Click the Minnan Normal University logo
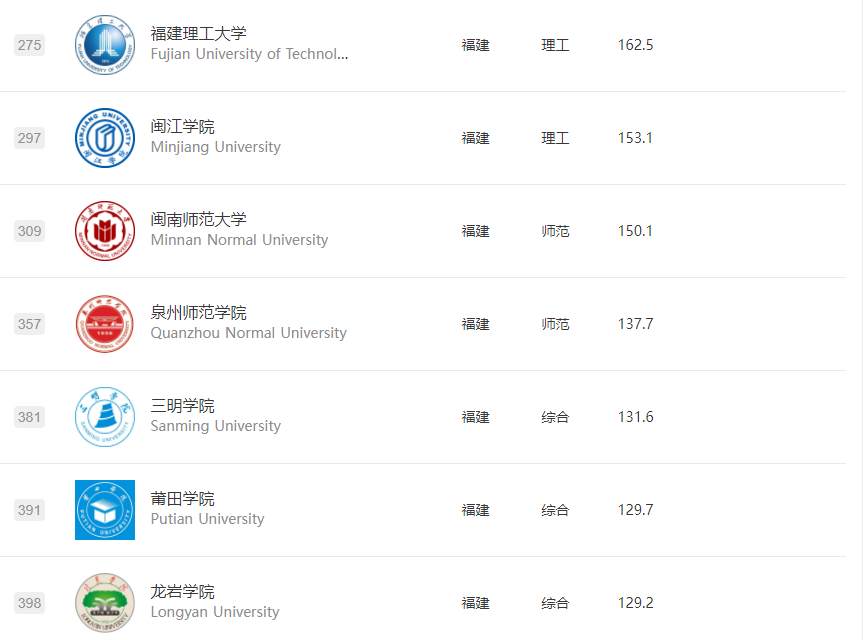 pyautogui.click(x=105, y=231)
